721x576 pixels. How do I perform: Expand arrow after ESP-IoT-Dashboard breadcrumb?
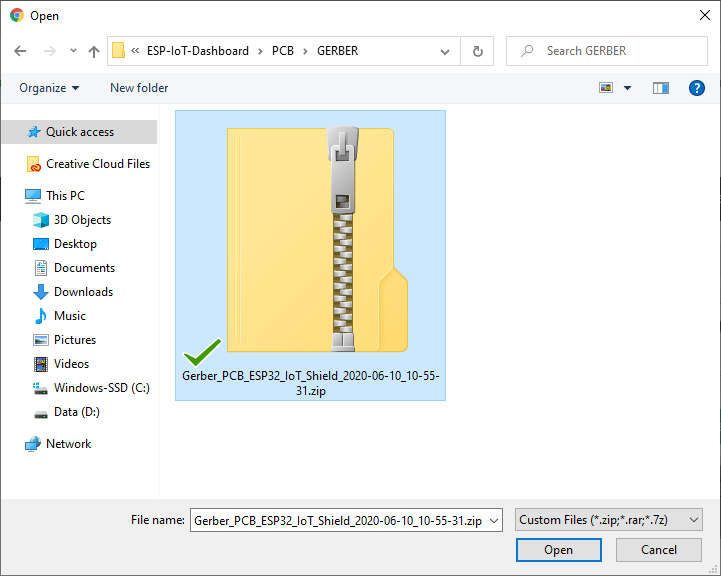[x=260, y=51]
